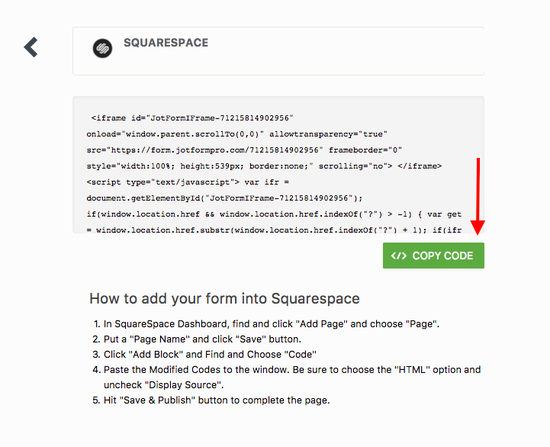The image size is (550, 447).
Task: Click the round Squarespace logo icon
Action: [x=102, y=48]
